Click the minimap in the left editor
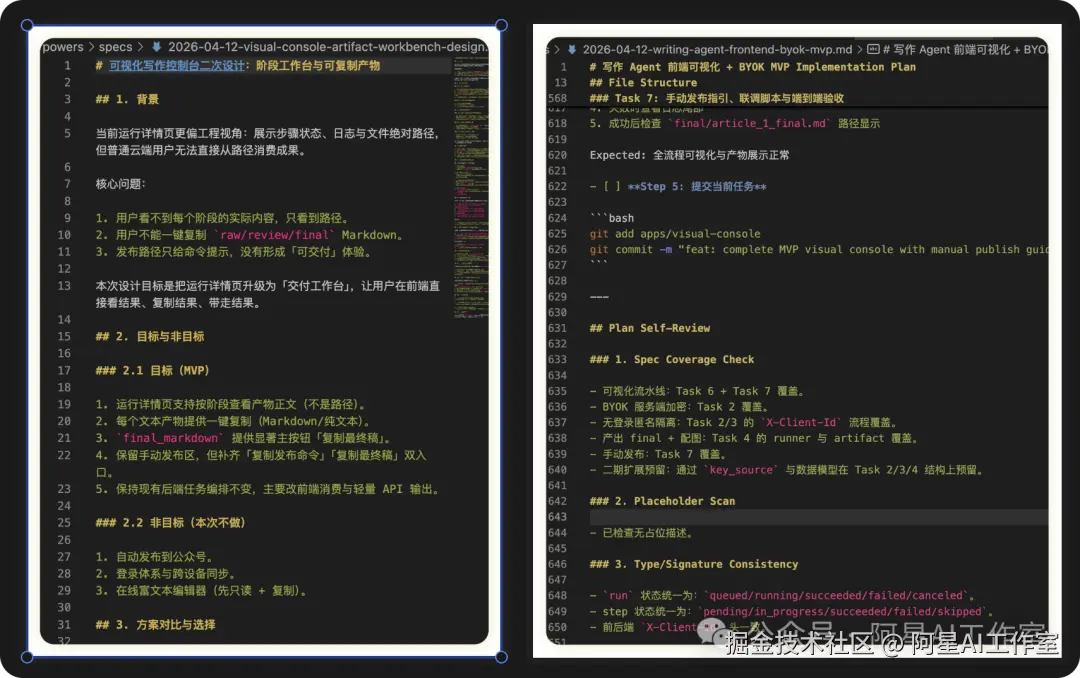Viewport: 1080px width, 678px height. coord(471,186)
